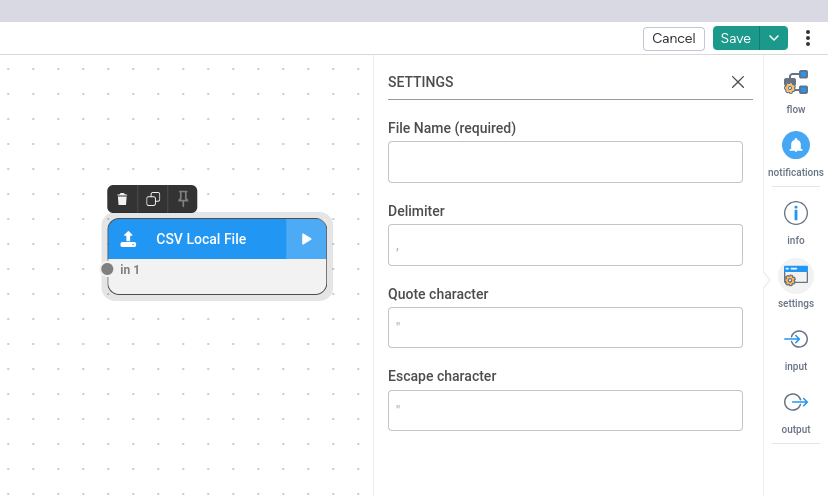Screen dimensions: 836x496
Task: Focus the Escape character input field
Action: pos(565,411)
